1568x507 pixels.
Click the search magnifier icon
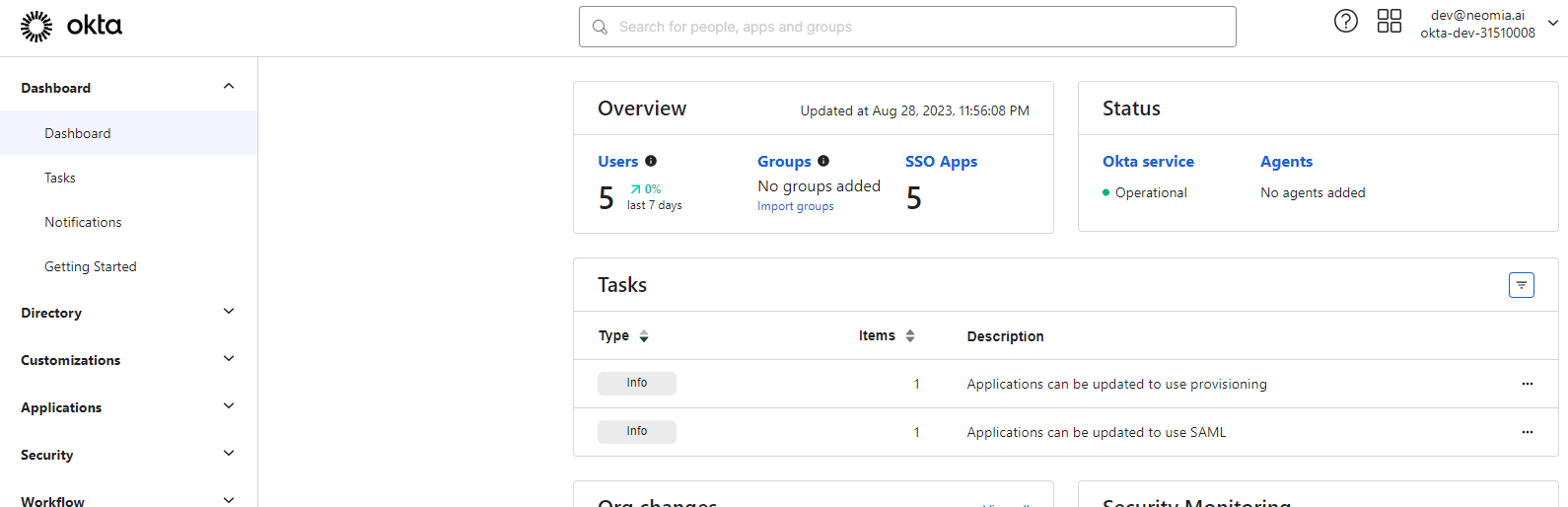tap(600, 27)
